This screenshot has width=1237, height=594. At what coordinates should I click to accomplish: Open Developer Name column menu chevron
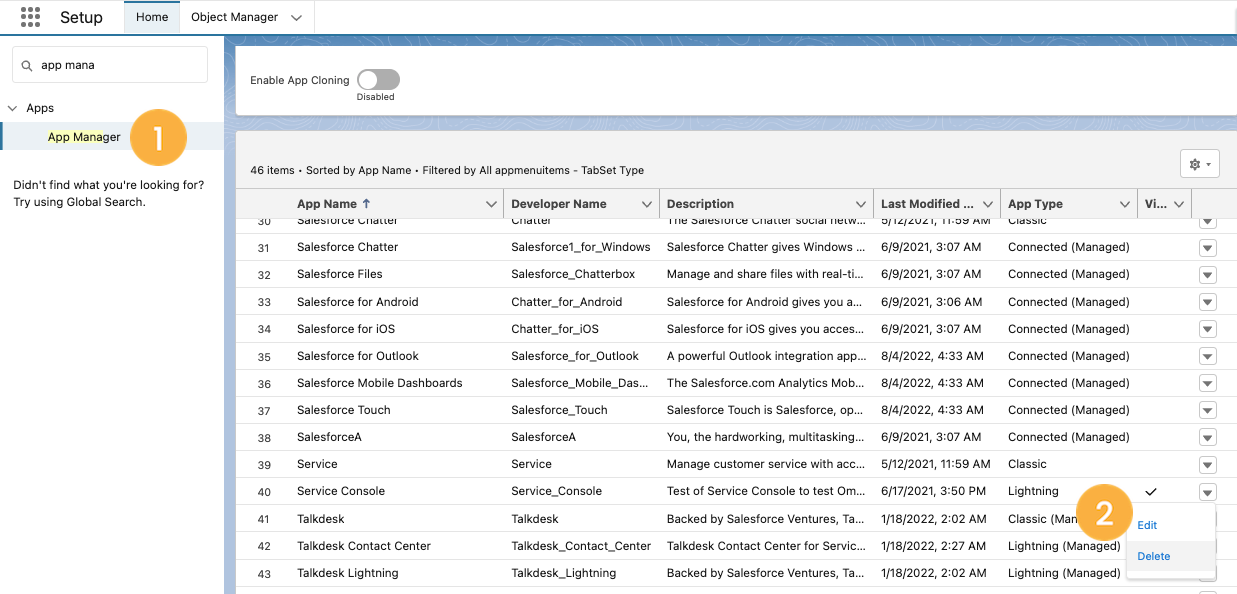646,204
